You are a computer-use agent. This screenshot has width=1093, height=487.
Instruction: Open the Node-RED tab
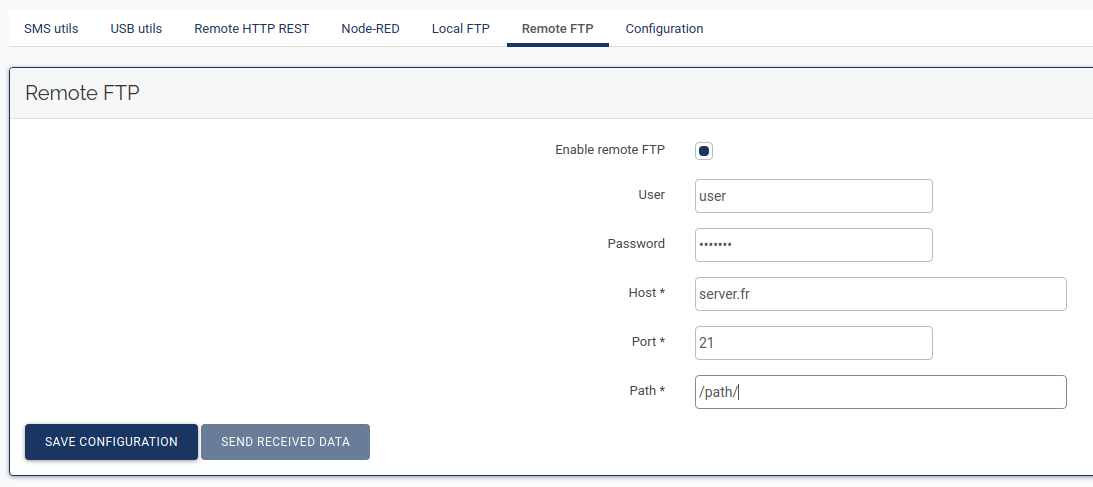click(370, 29)
